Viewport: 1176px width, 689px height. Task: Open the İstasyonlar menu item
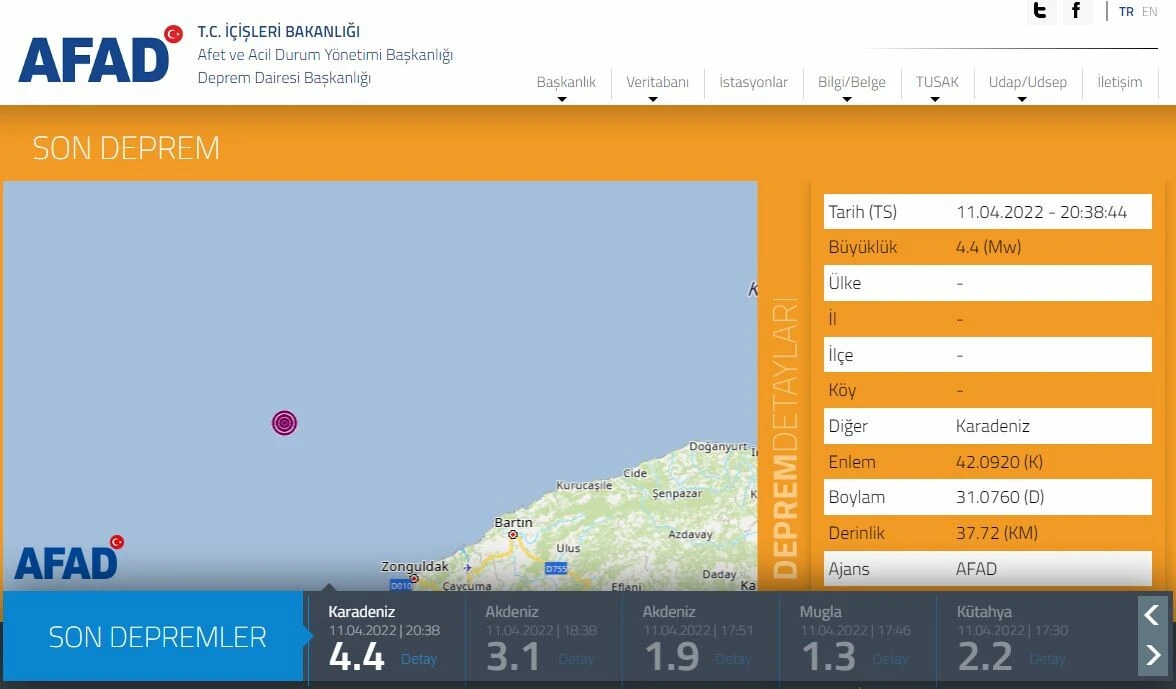pos(753,83)
